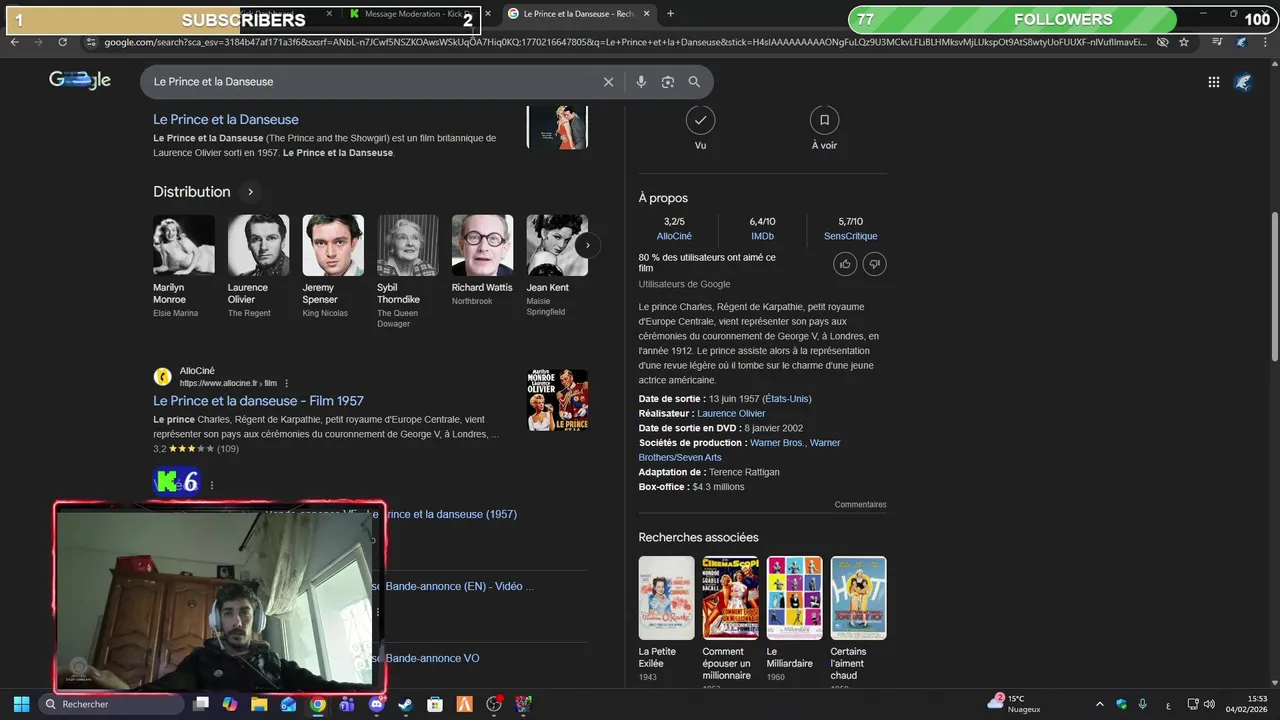Launch Copilot from the taskbar
The image size is (1280, 720).
230,704
